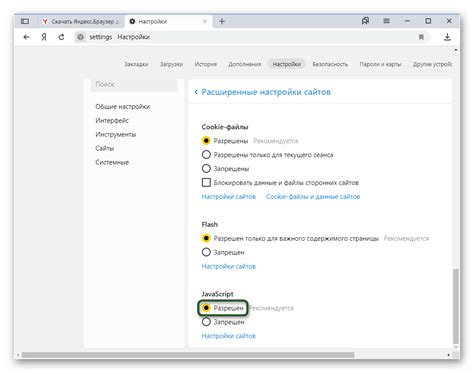Open the browser menu hamburger icon
The image size is (474, 373).
(386, 21)
